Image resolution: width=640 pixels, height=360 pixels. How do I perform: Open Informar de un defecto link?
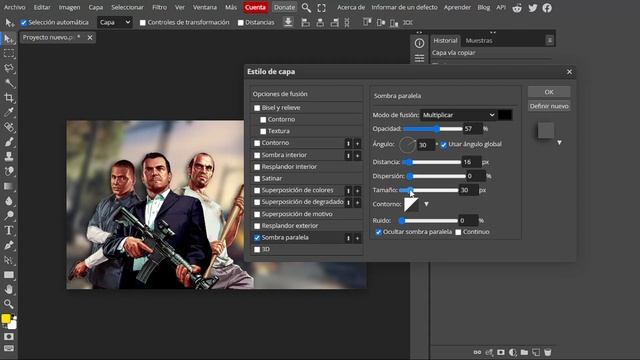click(404, 7)
